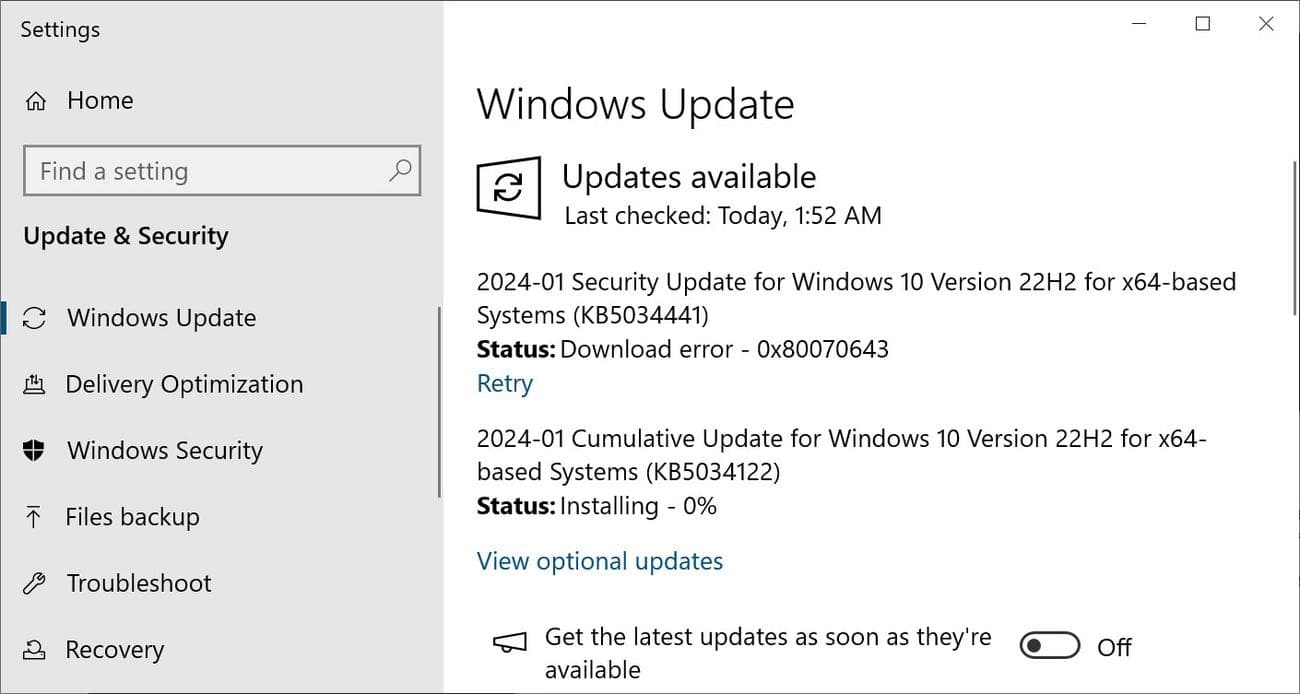Click the Delivery Optimization icon

[36, 384]
